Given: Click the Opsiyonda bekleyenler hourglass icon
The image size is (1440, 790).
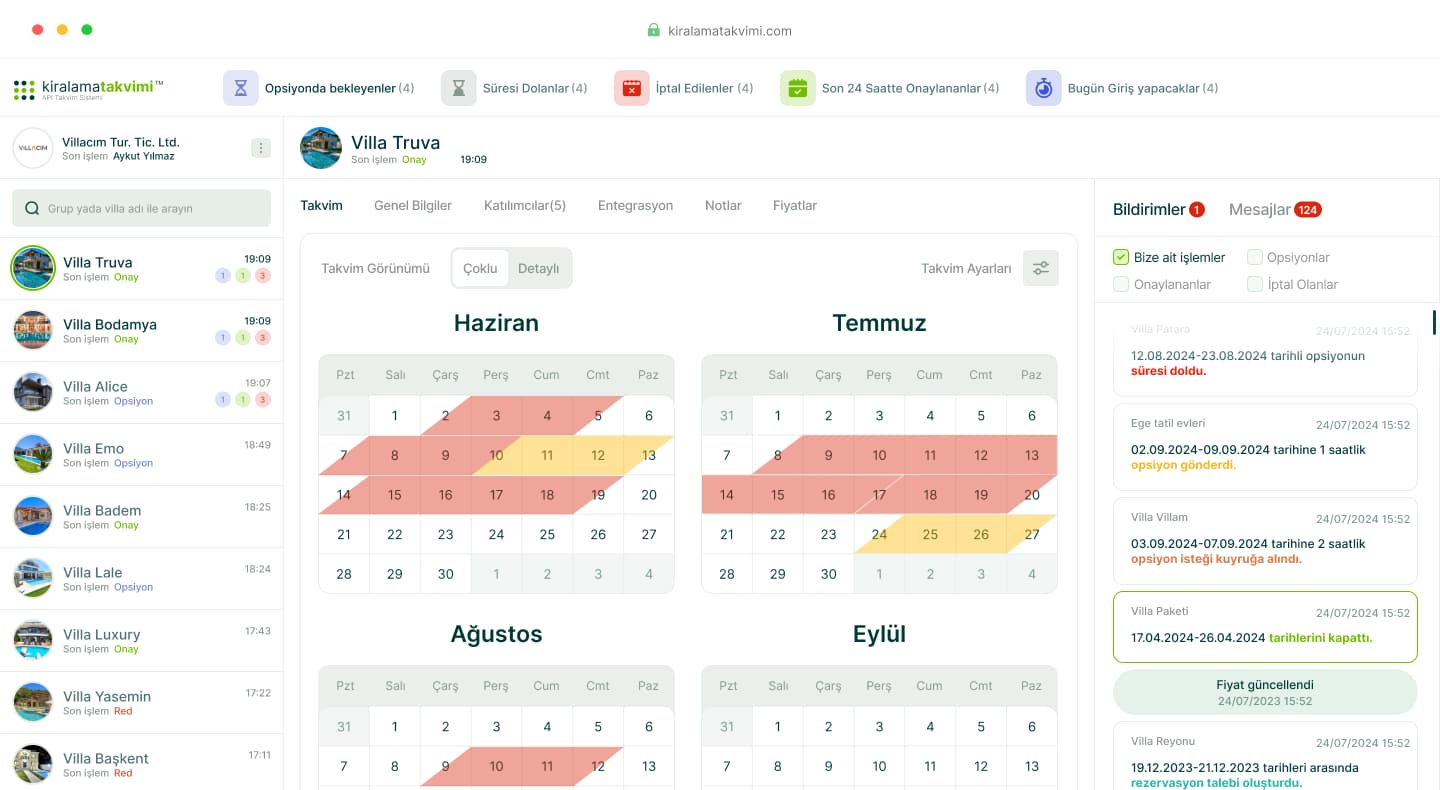Looking at the screenshot, I should (240, 88).
